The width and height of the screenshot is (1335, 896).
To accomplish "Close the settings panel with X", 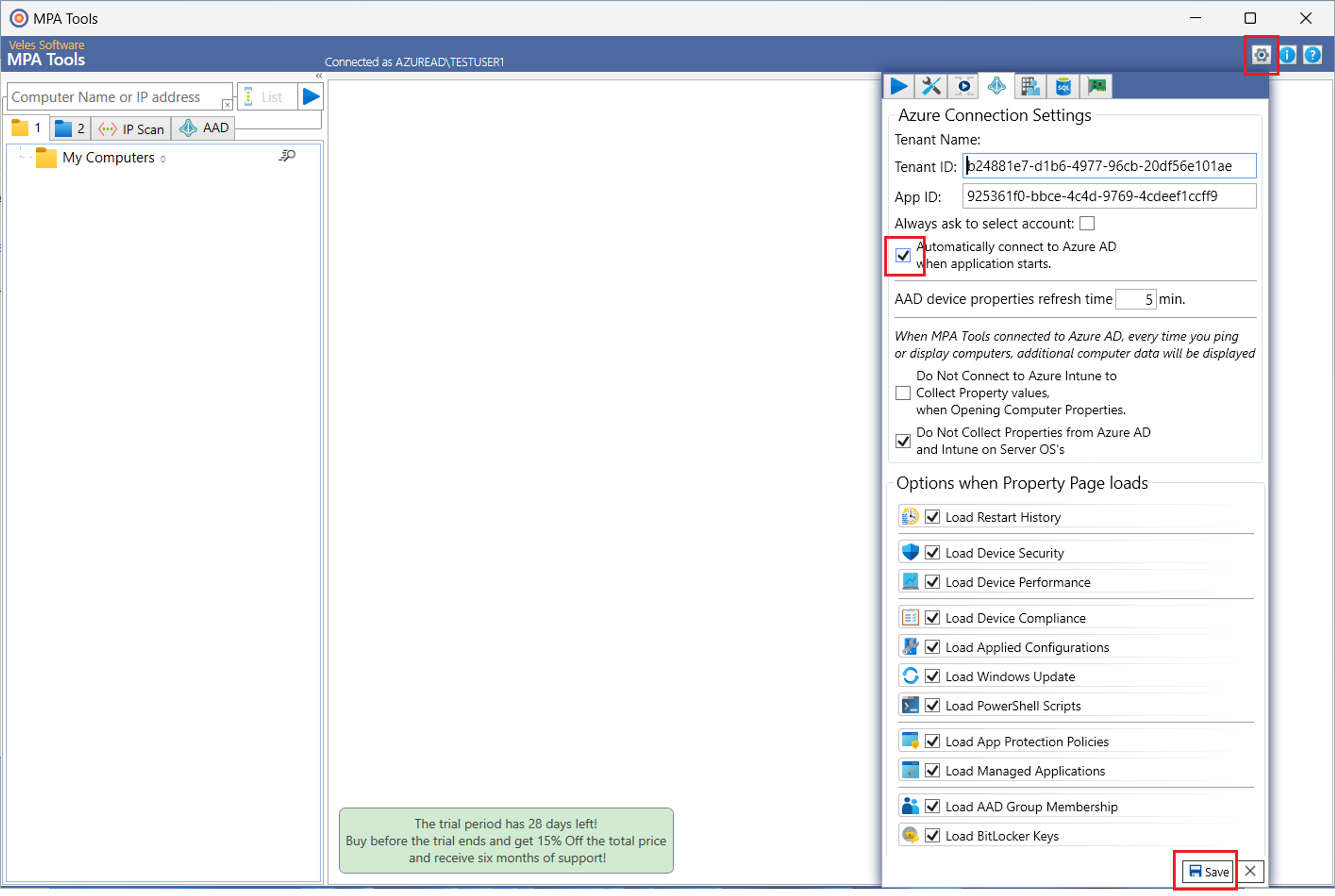I will tap(1250, 871).
